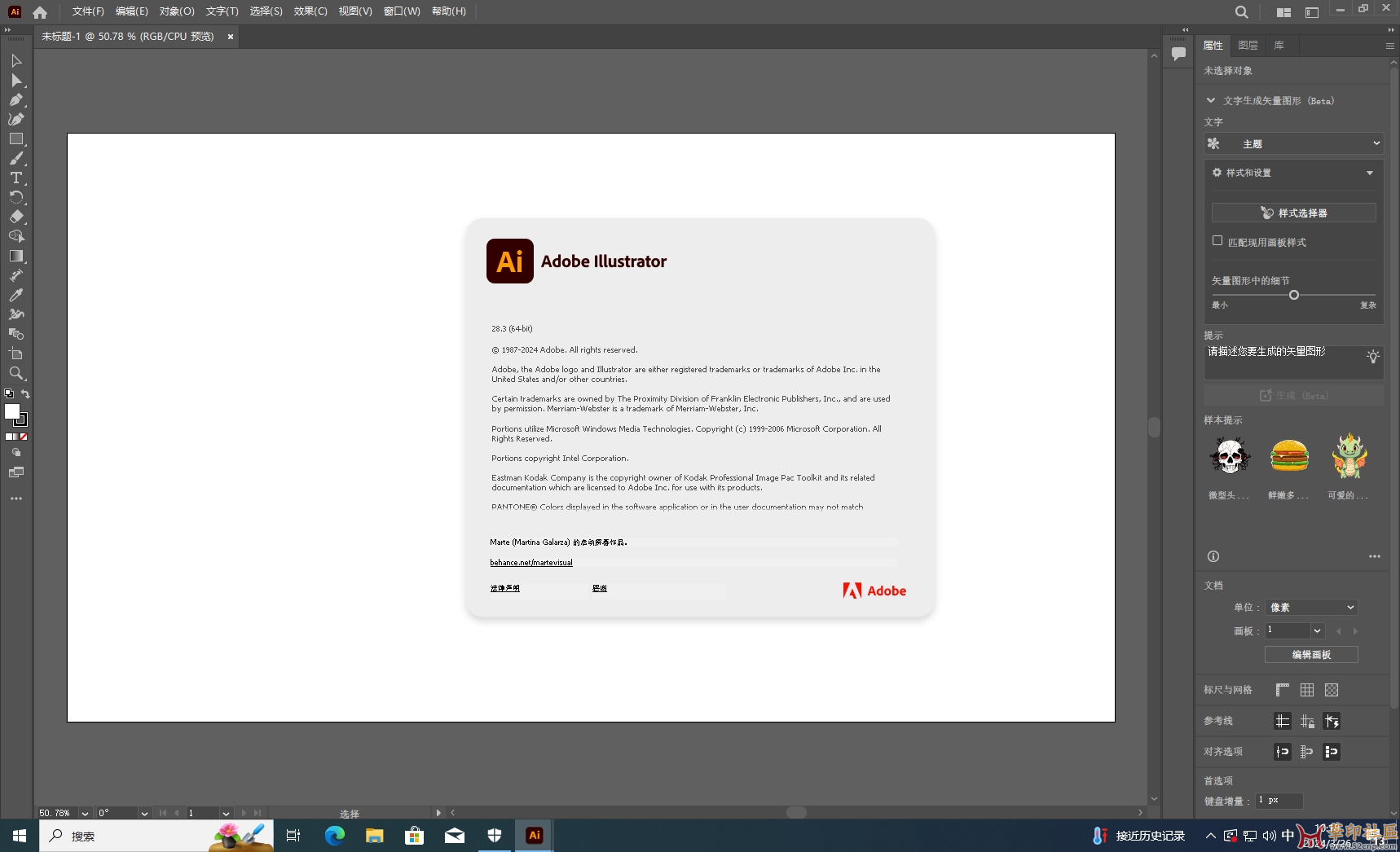Toggle snap to point
Screen dimensions: 1400x852
pos(1283,752)
